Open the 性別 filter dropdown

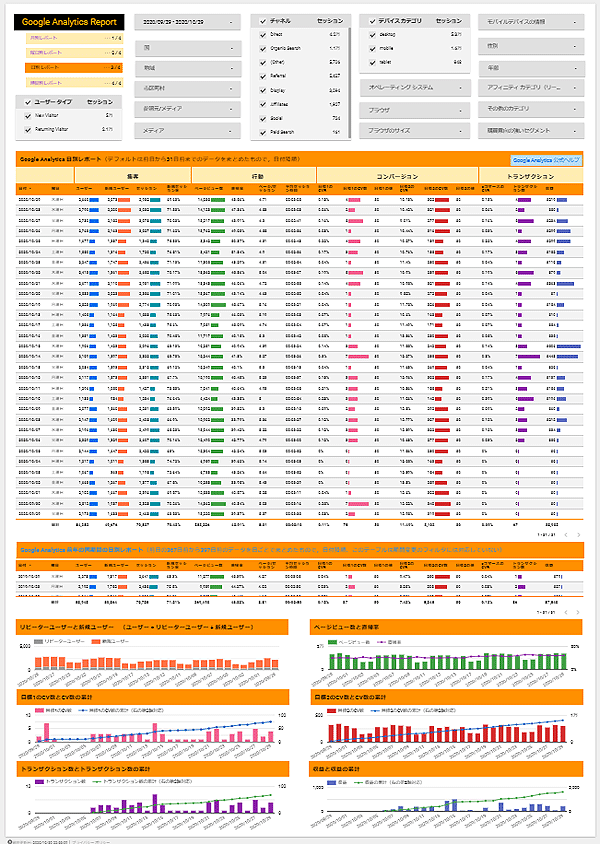click(531, 46)
